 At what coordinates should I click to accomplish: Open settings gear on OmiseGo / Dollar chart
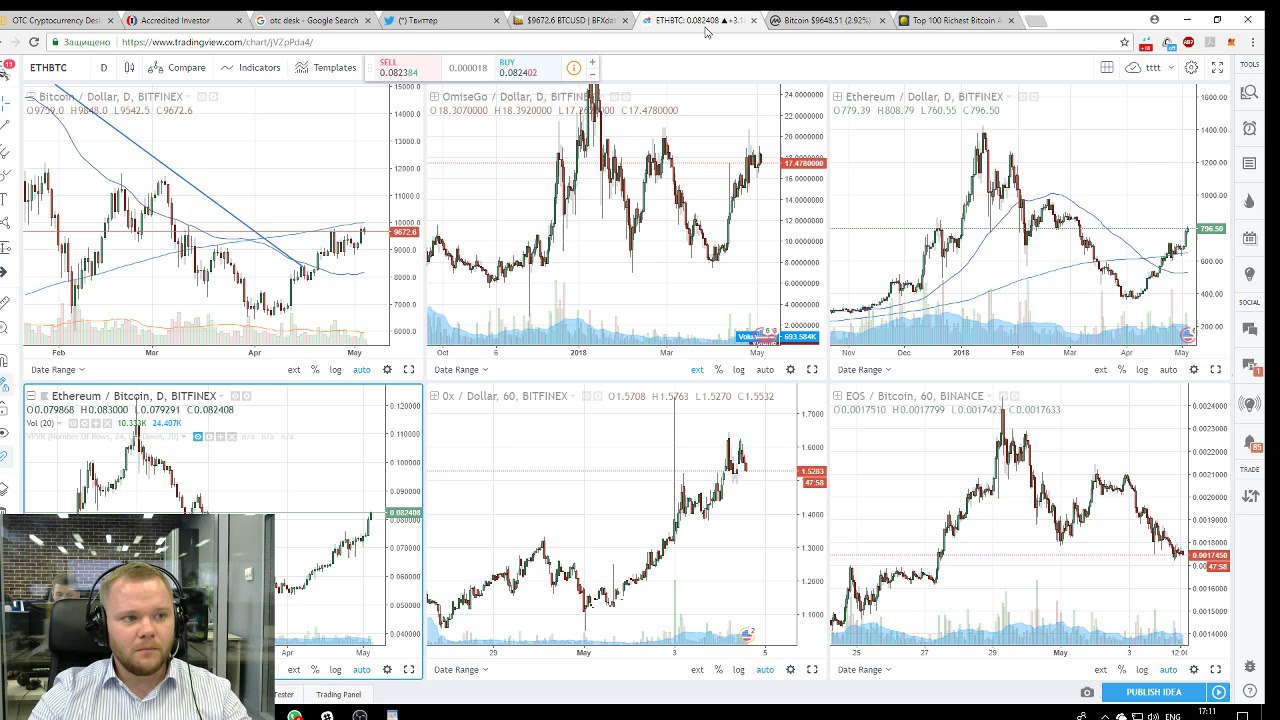click(x=790, y=370)
